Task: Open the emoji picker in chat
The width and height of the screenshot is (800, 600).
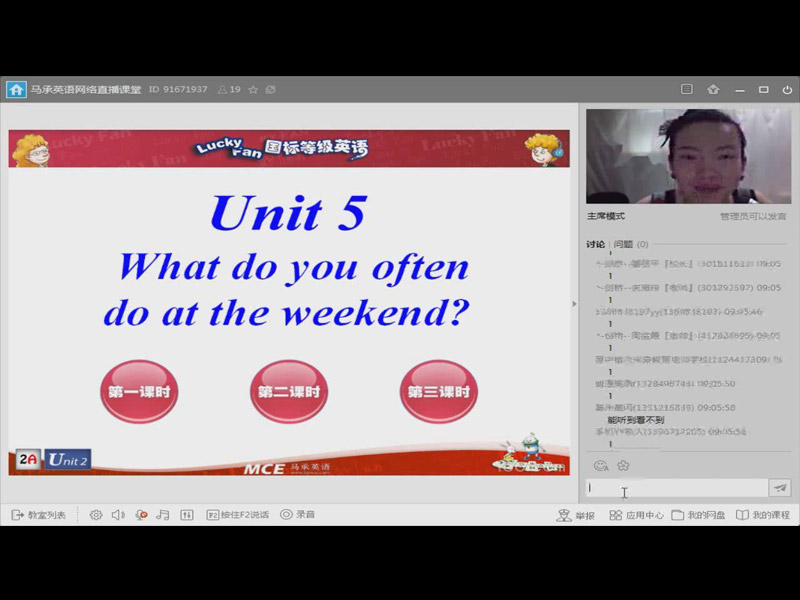Action: pos(600,465)
